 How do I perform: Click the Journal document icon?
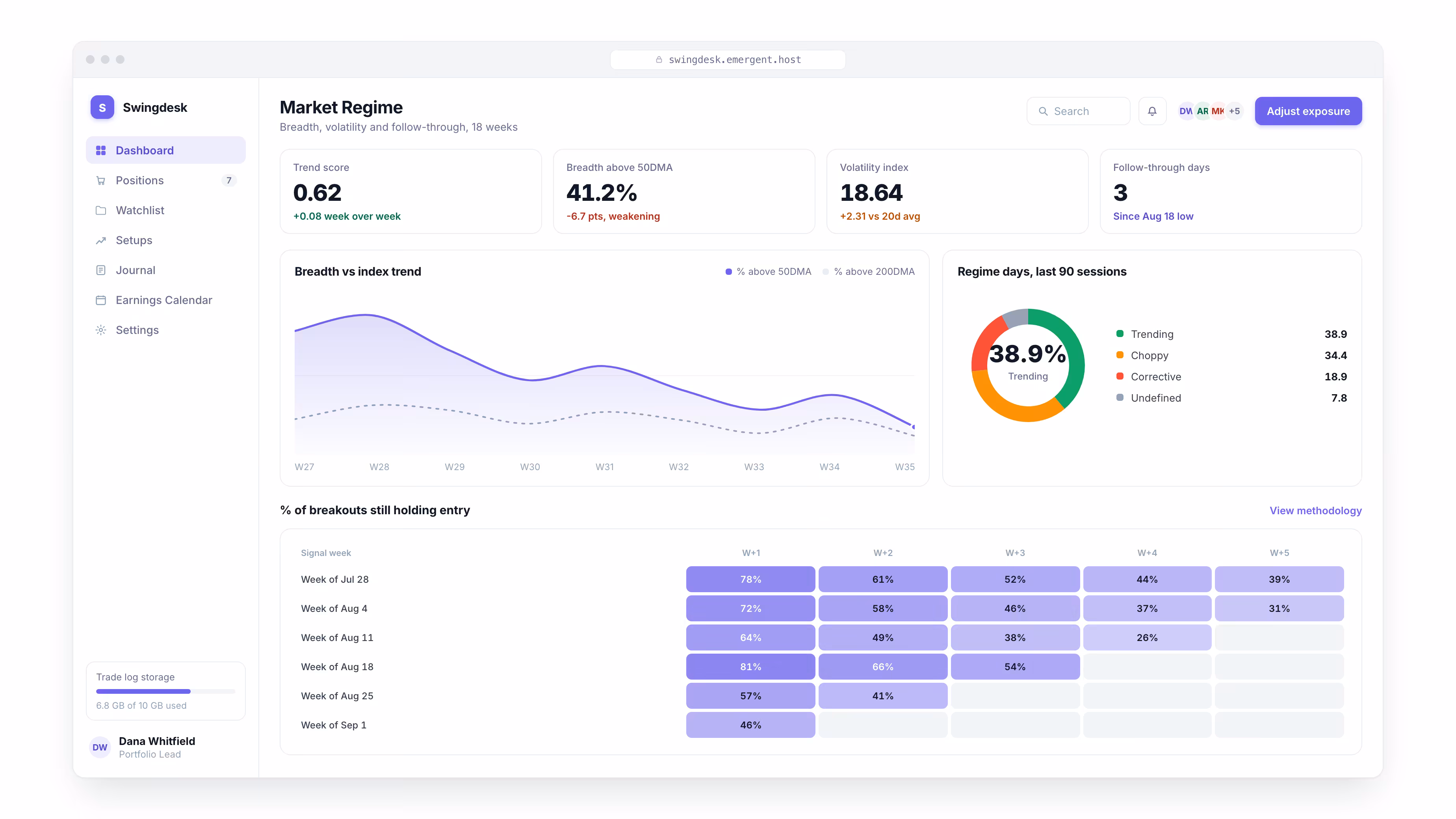(x=100, y=270)
